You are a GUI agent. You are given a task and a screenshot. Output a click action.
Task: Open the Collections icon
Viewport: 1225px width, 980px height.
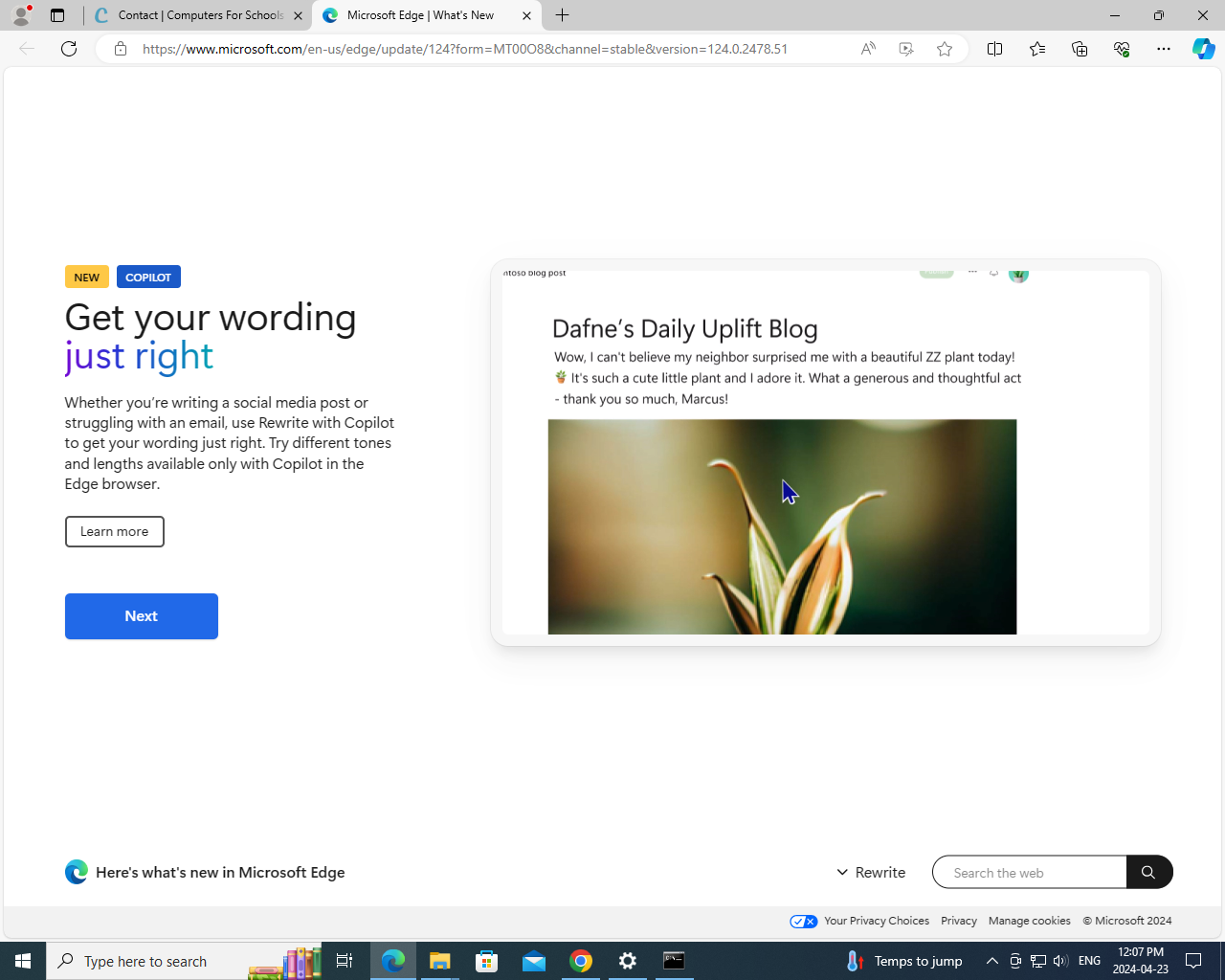1080,49
